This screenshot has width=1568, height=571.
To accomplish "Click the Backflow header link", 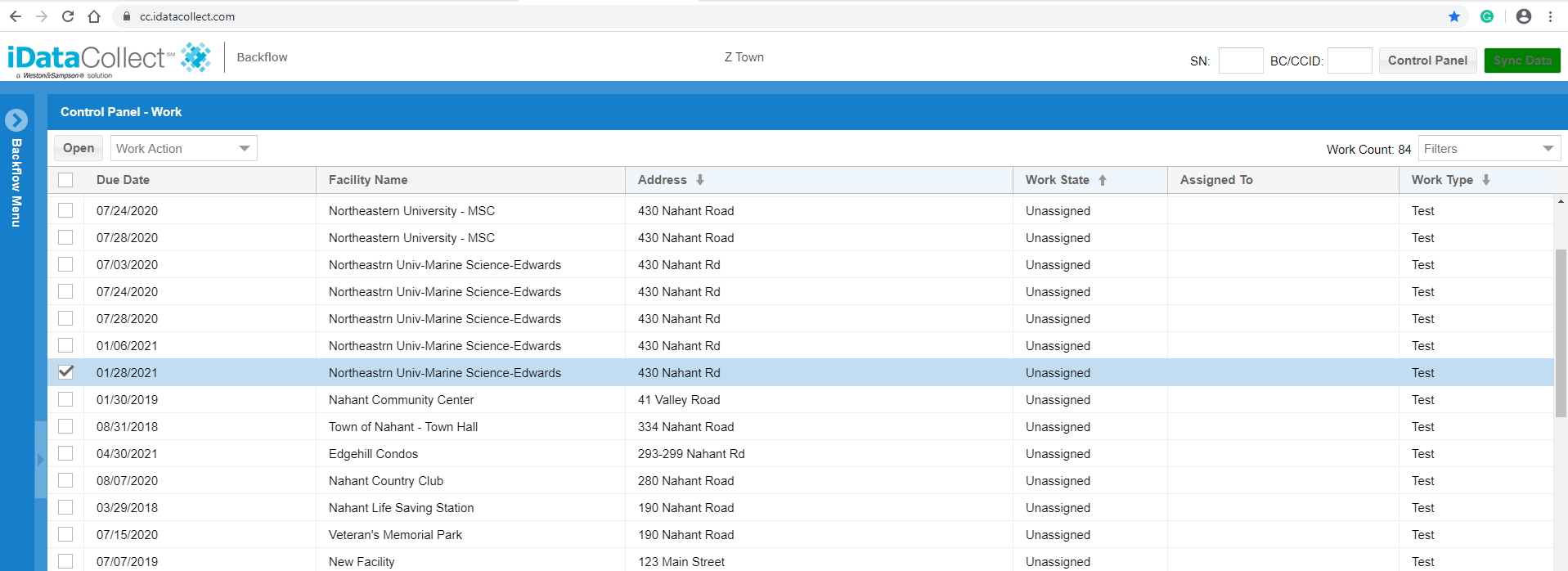I will click(x=262, y=57).
